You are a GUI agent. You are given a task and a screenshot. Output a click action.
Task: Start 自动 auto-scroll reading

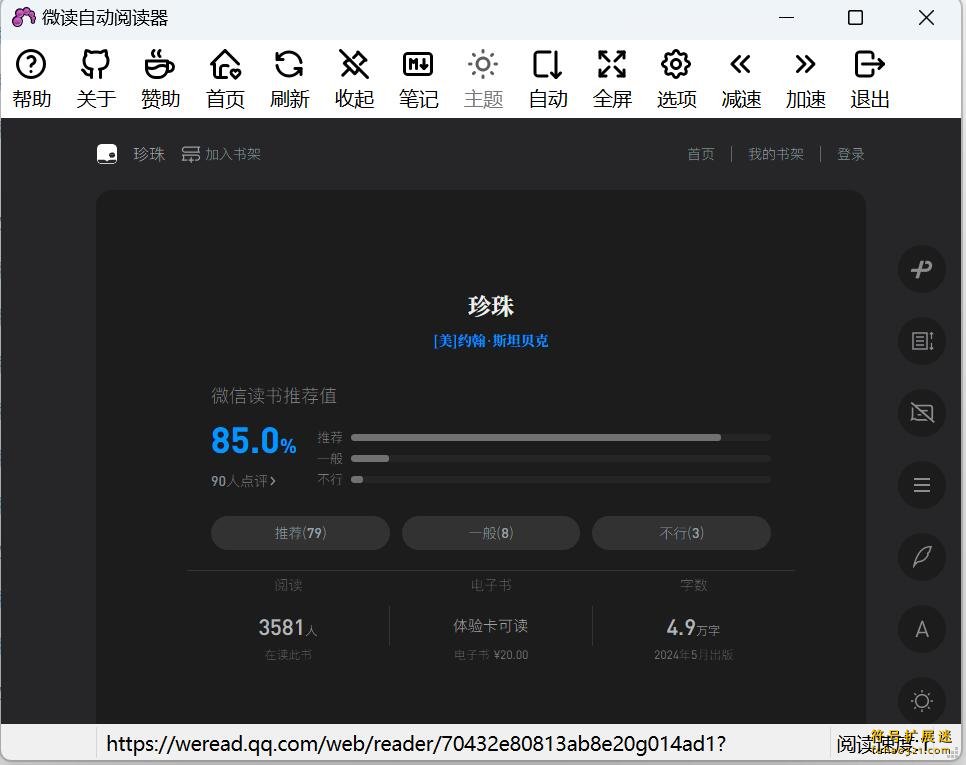tap(548, 79)
